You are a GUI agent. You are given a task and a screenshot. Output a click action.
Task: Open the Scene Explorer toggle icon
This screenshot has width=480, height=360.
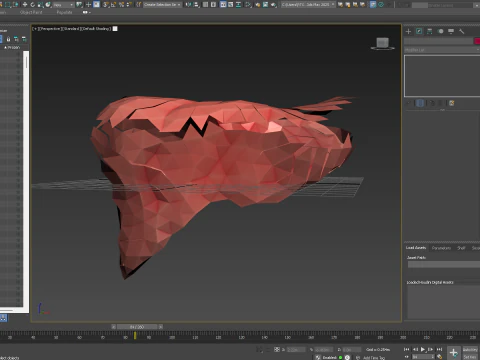click(x=205, y=5)
